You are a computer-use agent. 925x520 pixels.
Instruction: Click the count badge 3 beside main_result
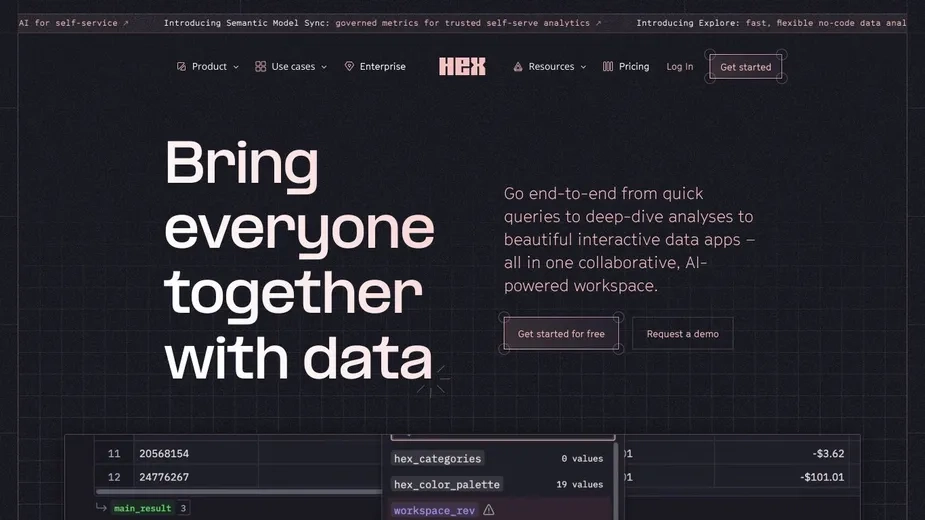pyautogui.click(x=183, y=508)
